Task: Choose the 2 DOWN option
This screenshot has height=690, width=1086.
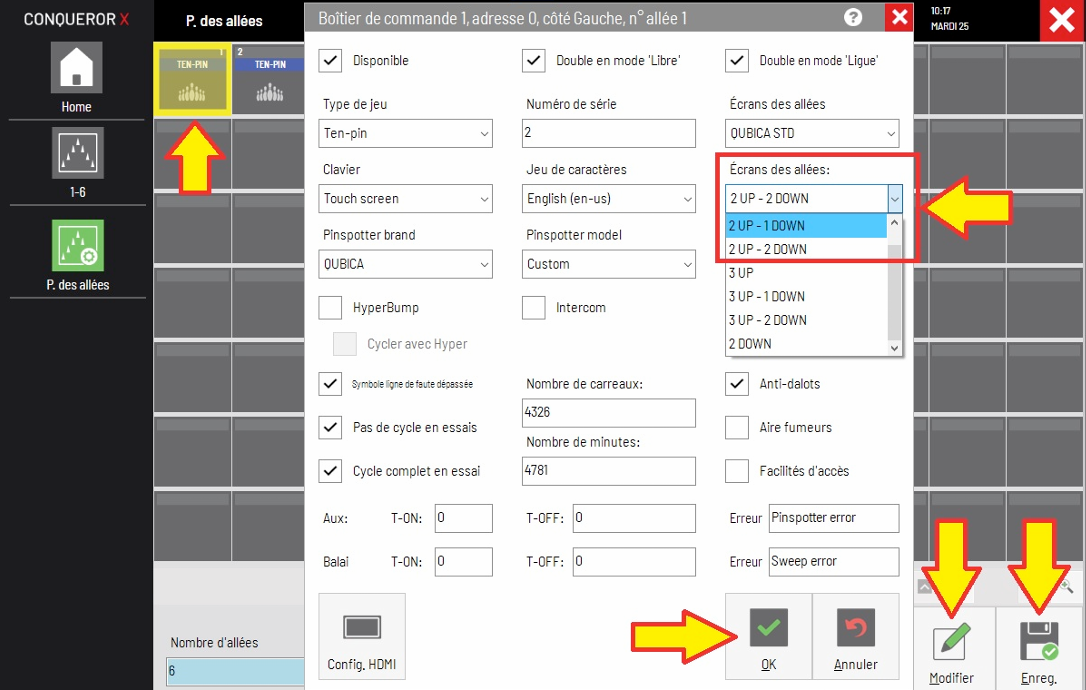Action: tap(806, 344)
